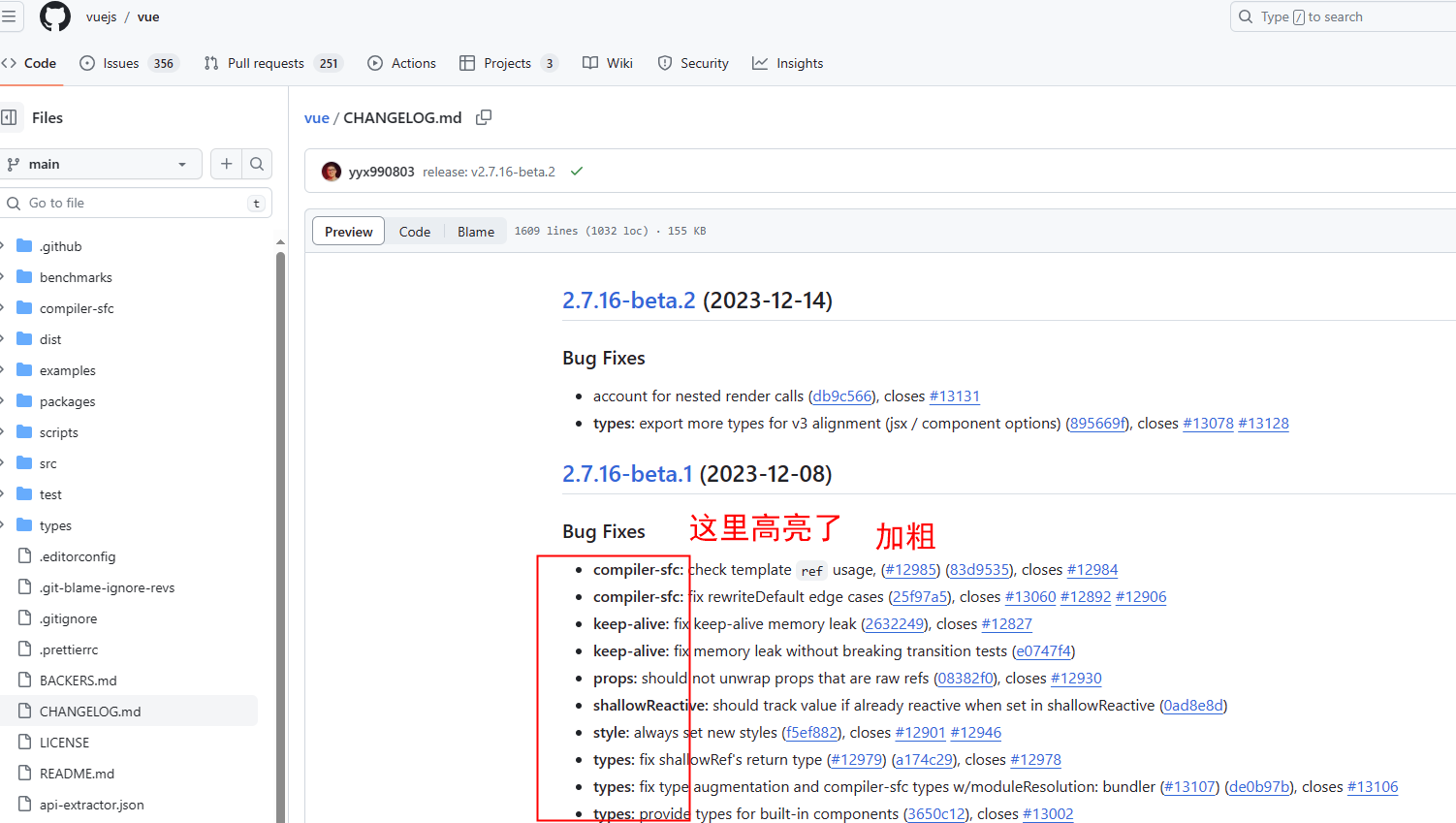Open commit 0ad8e8d link
The width and height of the screenshot is (1456, 823).
pyautogui.click(x=1193, y=706)
